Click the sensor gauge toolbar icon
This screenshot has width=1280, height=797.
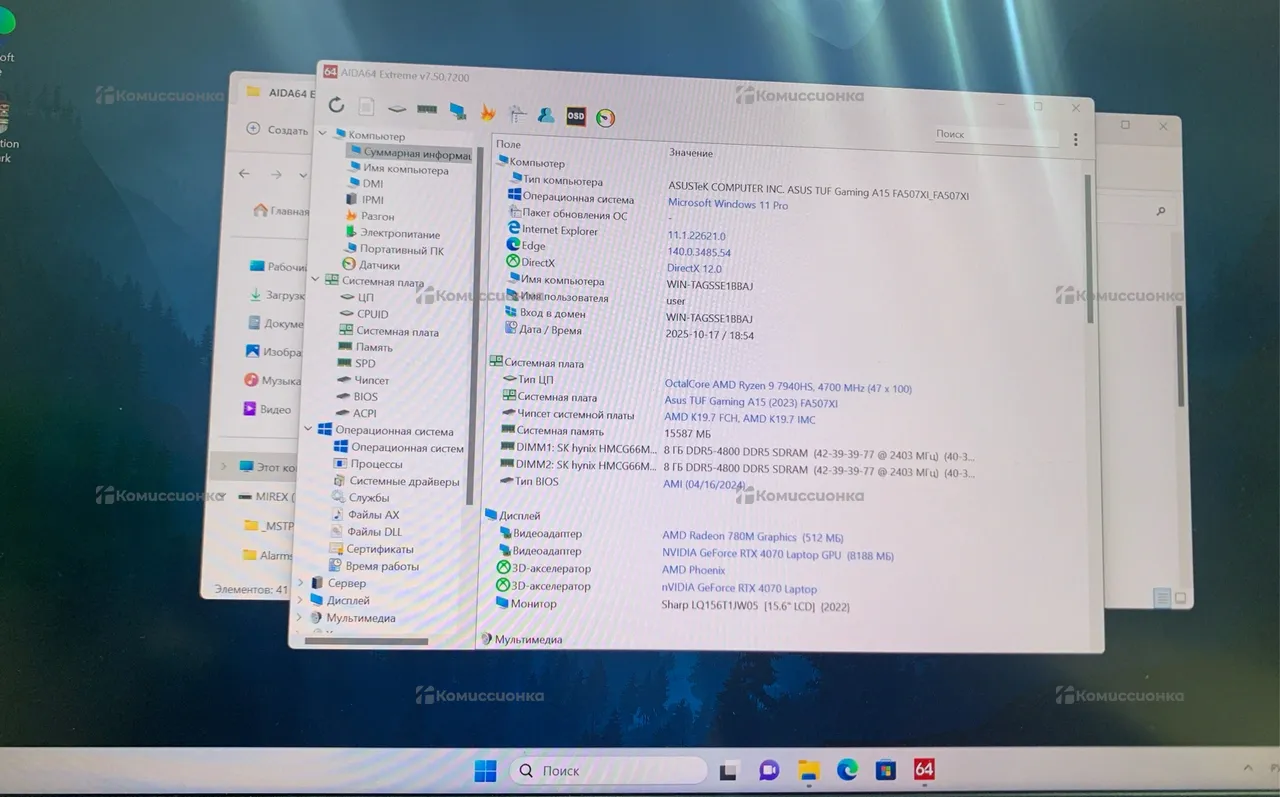pyautogui.click(x=606, y=118)
